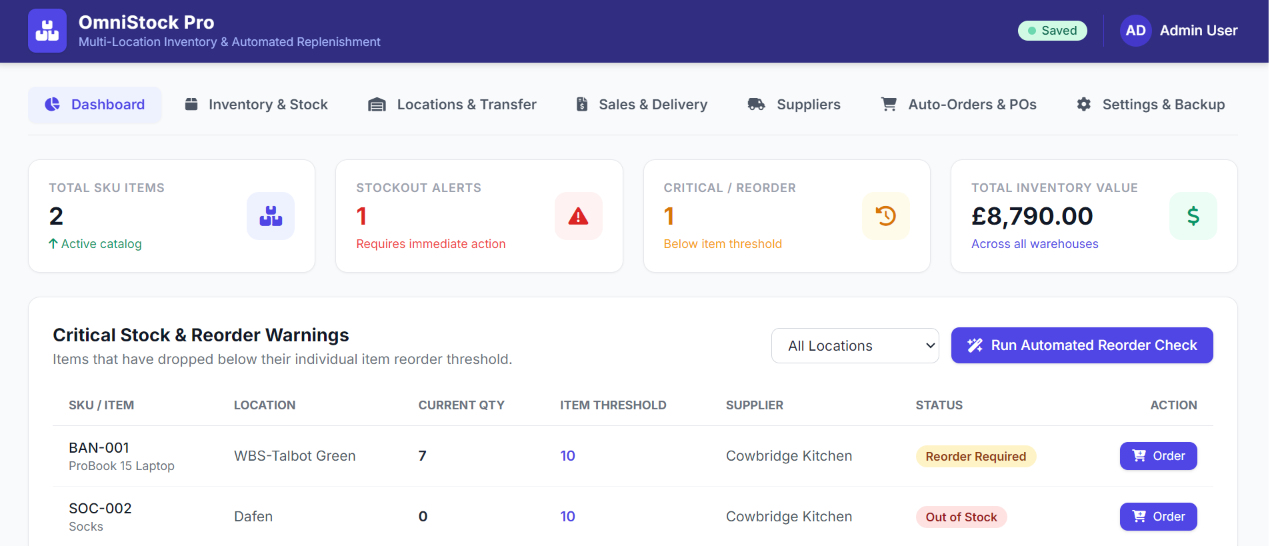
Task: Open the Auto-Orders & POs tab
Action: pyautogui.click(x=959, y=104)
